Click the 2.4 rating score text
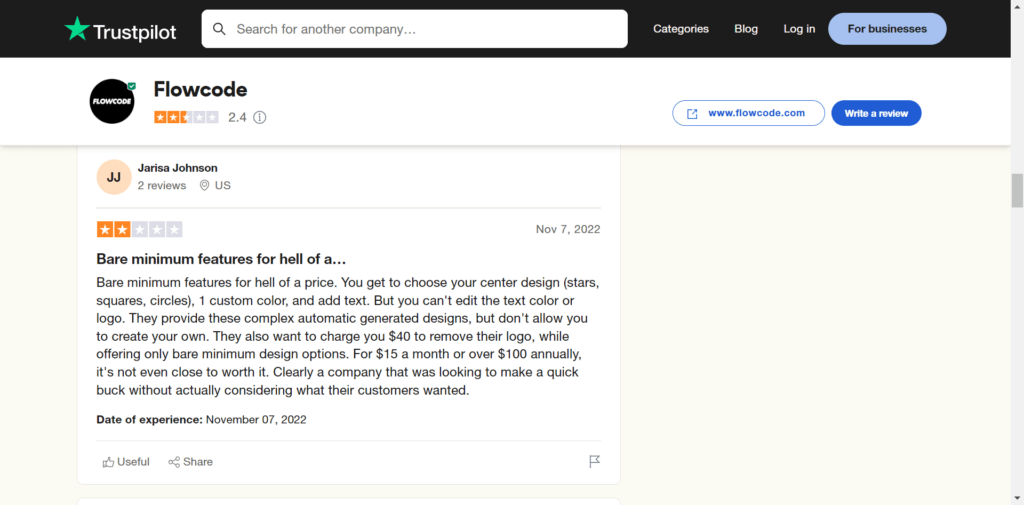Viewport: 1024px width, 505px height. pyautogui.click(x=237, y=118)
